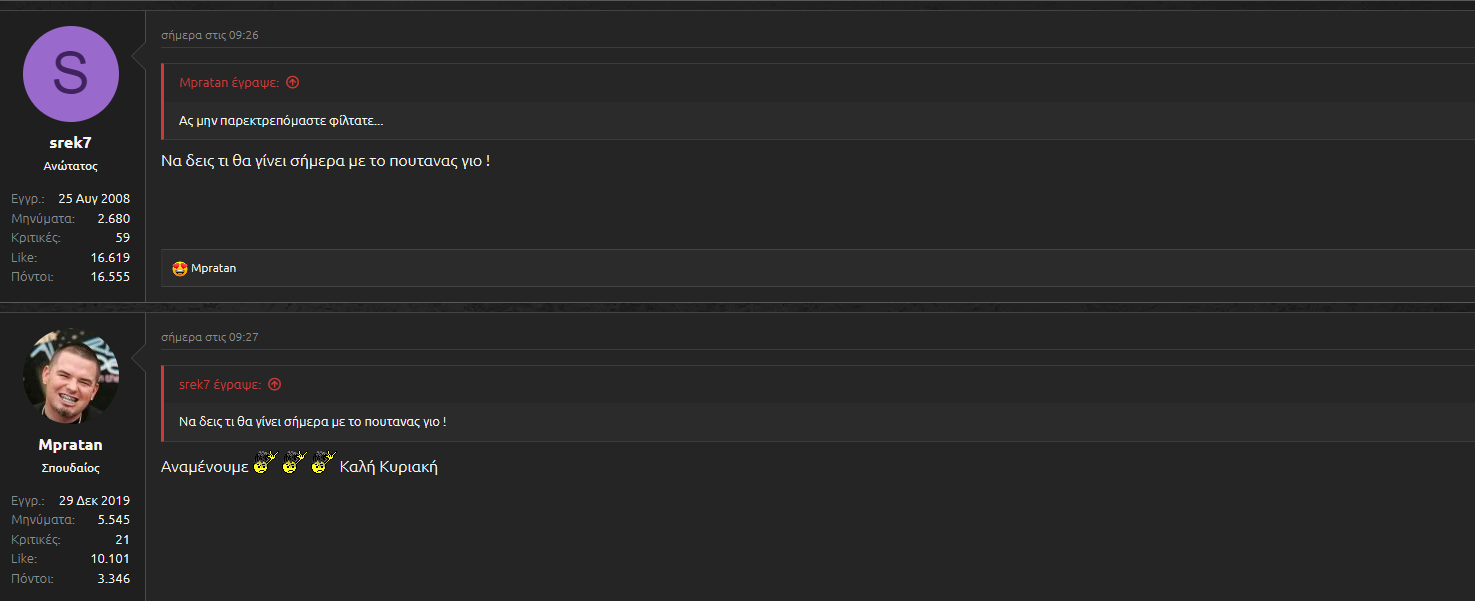Expand quoted text "Ας μην παρεκτρεπόμαστε φίλτατε..."
The height and width of the screenshot is (601, 1475).
coord(281,121)
